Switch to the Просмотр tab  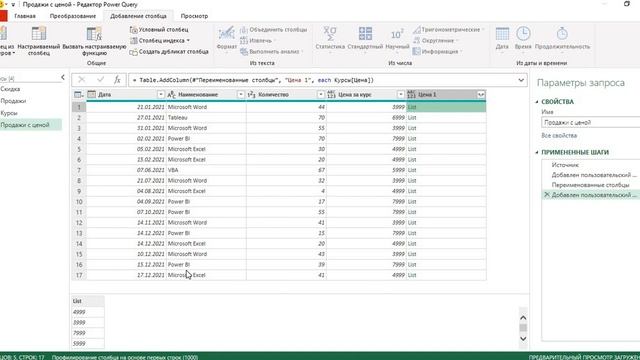pos(194,16)
